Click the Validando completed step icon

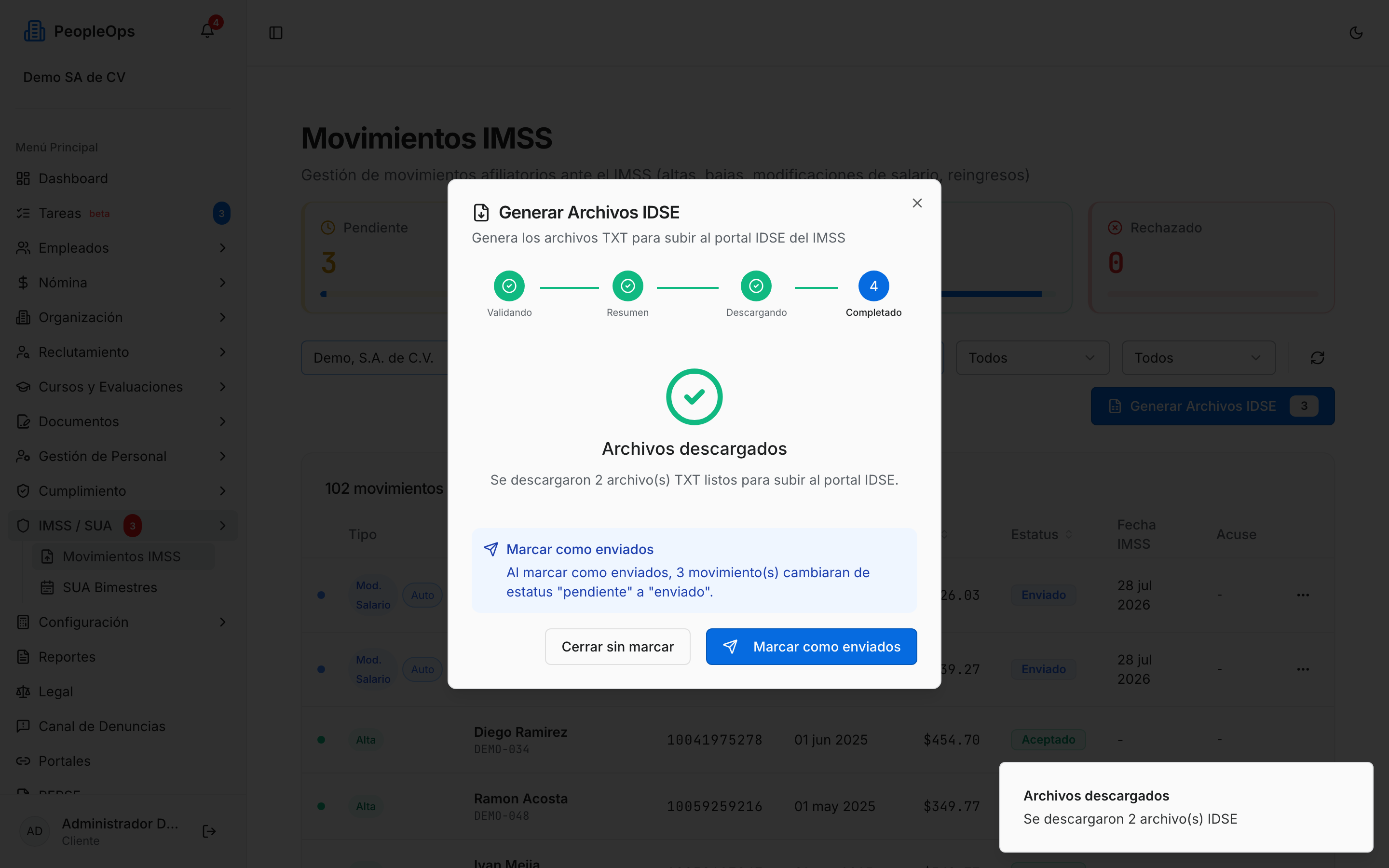click(509, 286)
